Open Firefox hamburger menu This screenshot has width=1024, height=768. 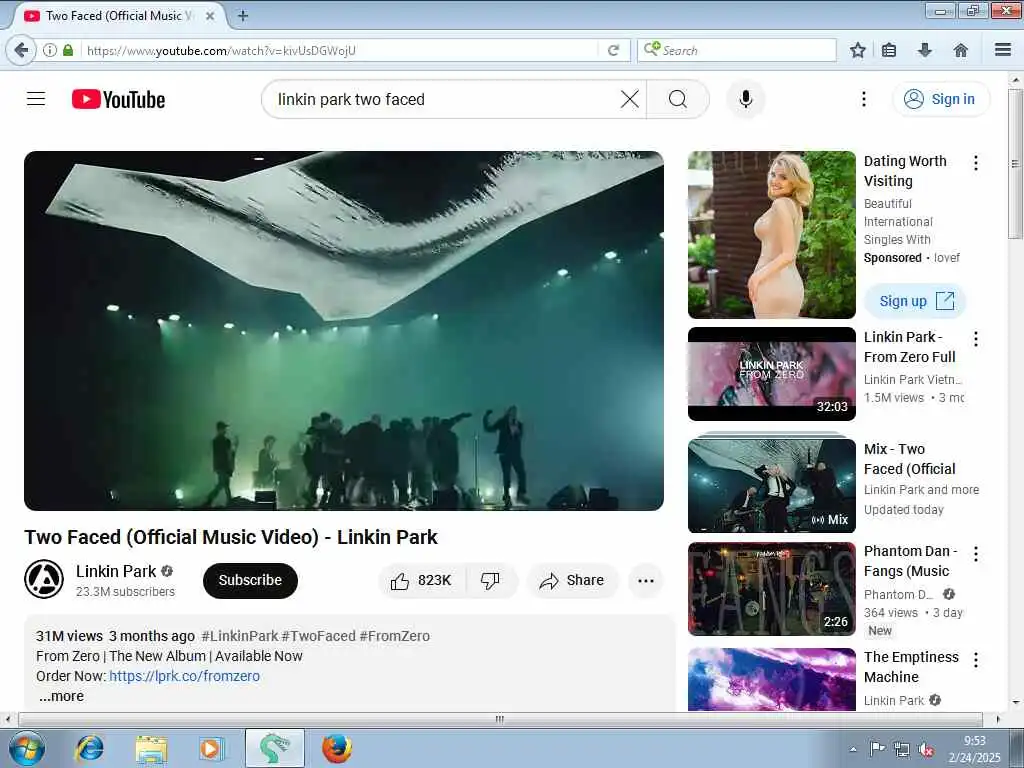tap(1003, 50)
